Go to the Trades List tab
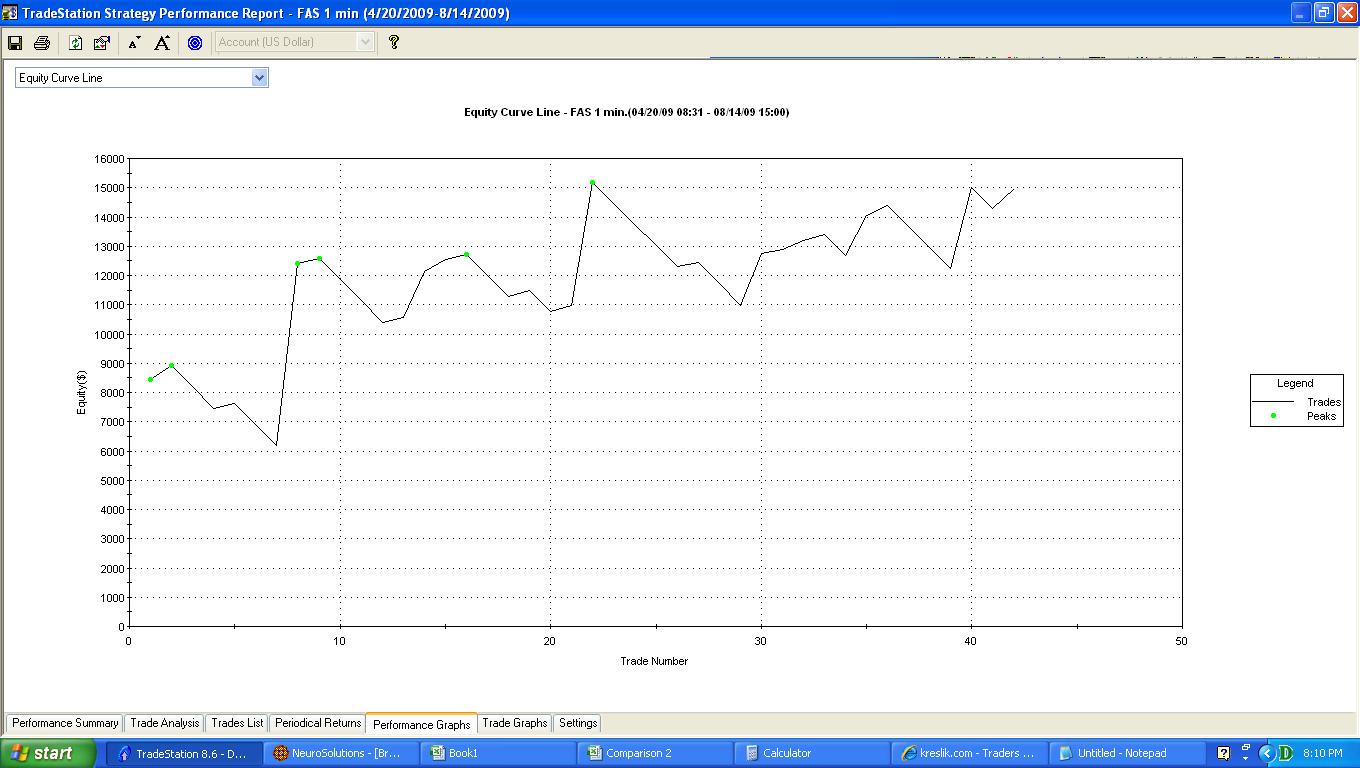The width and height of the screenshot is (1360, 768). coord(237,723)
